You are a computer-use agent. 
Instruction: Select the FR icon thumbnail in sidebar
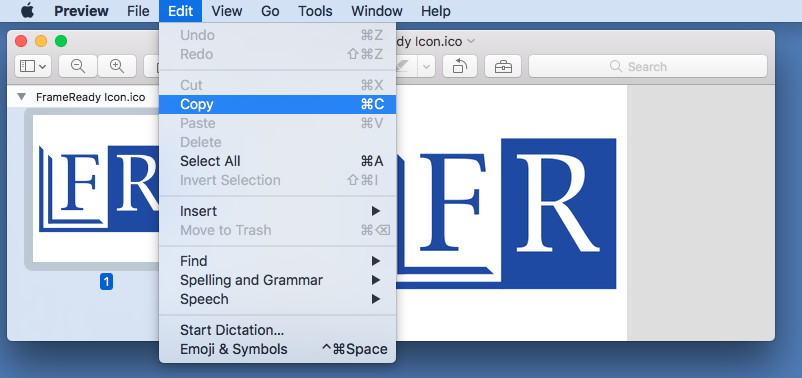(96, 189)
